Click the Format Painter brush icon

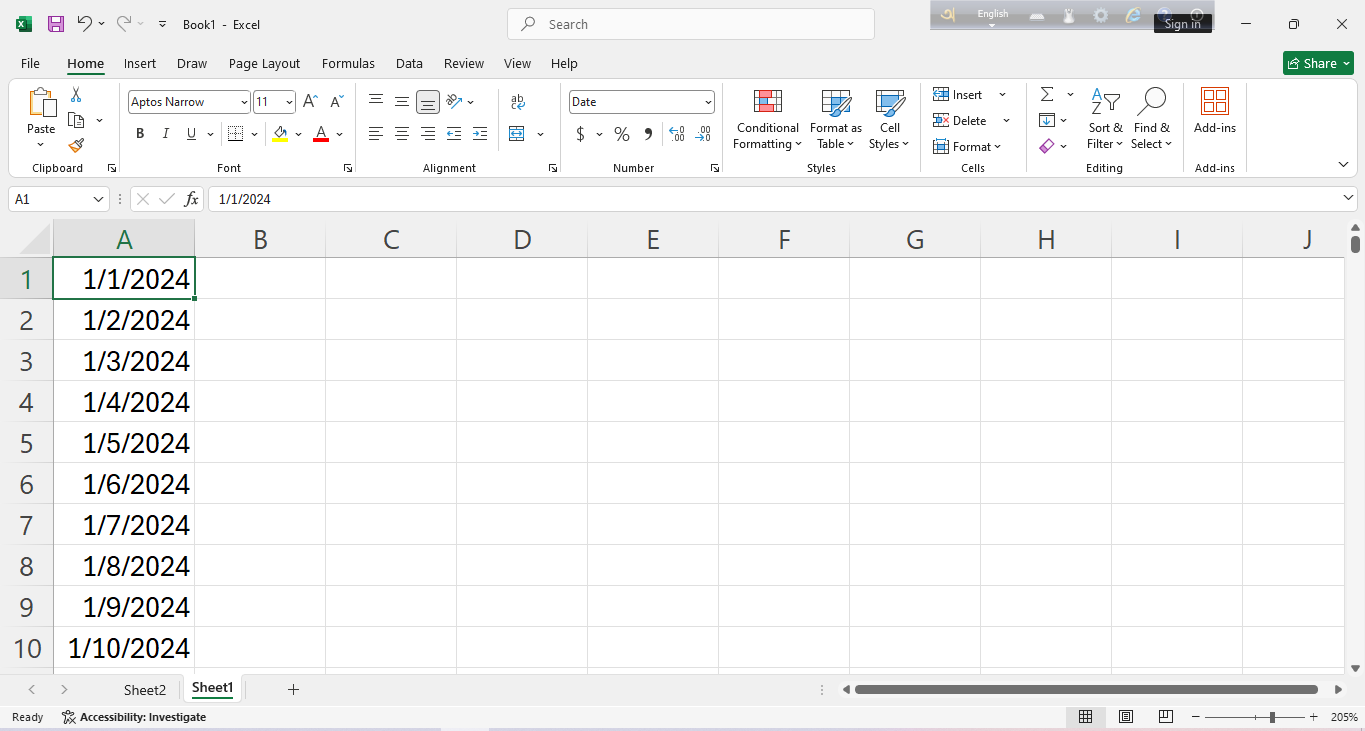76,146
